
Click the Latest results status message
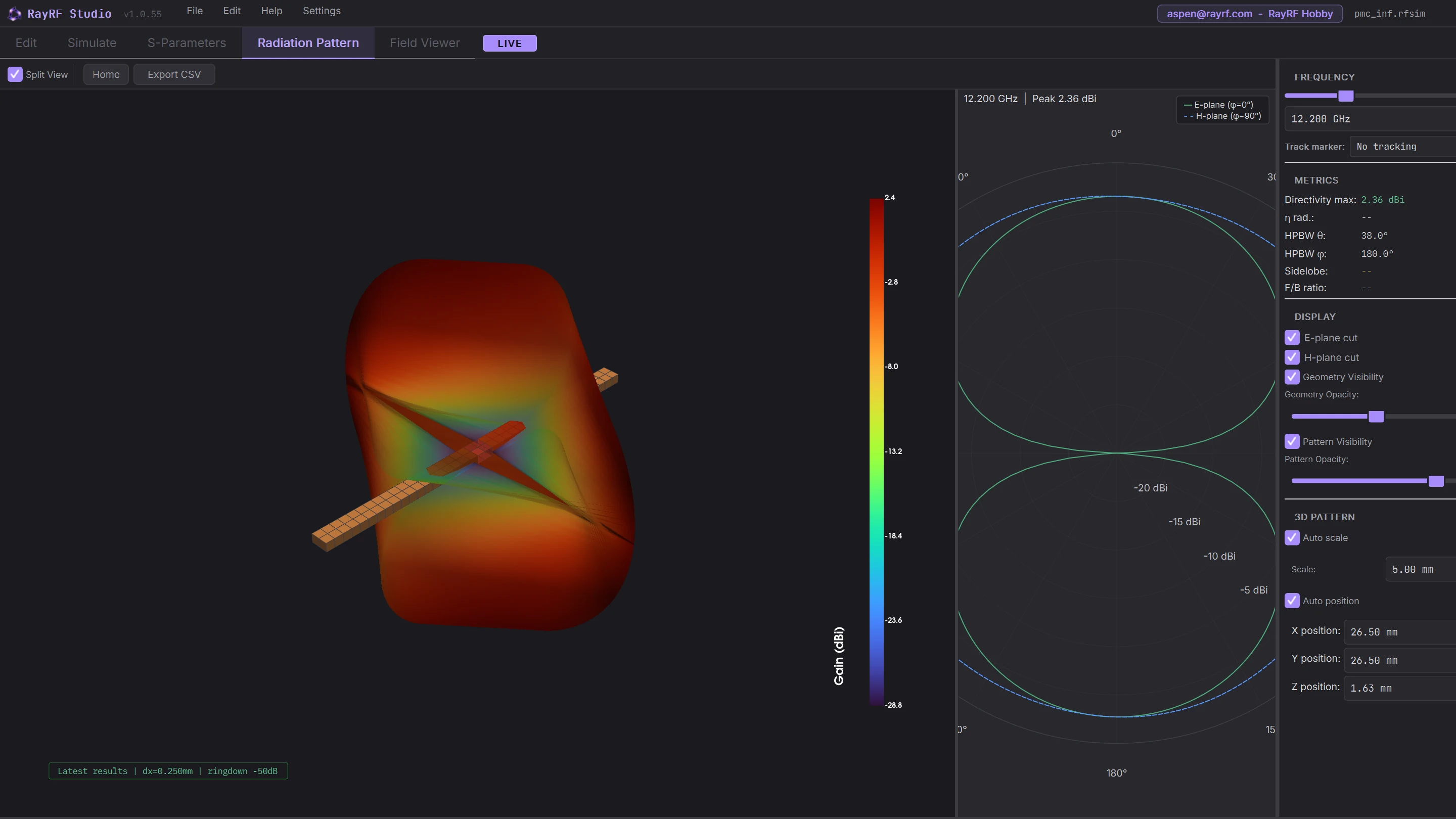[x=168, y=771]
